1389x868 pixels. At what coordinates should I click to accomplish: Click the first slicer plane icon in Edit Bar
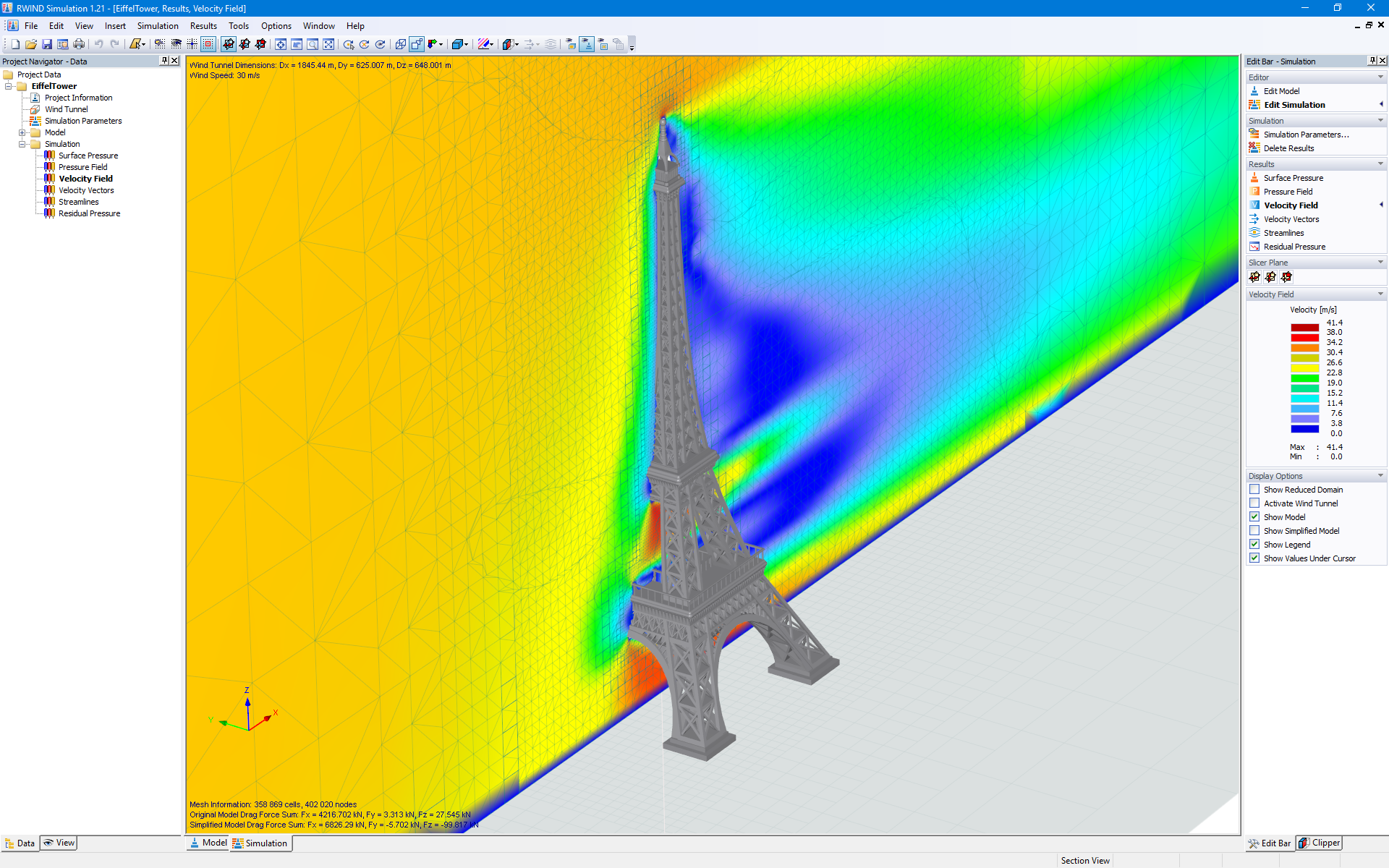(1254, 277)
